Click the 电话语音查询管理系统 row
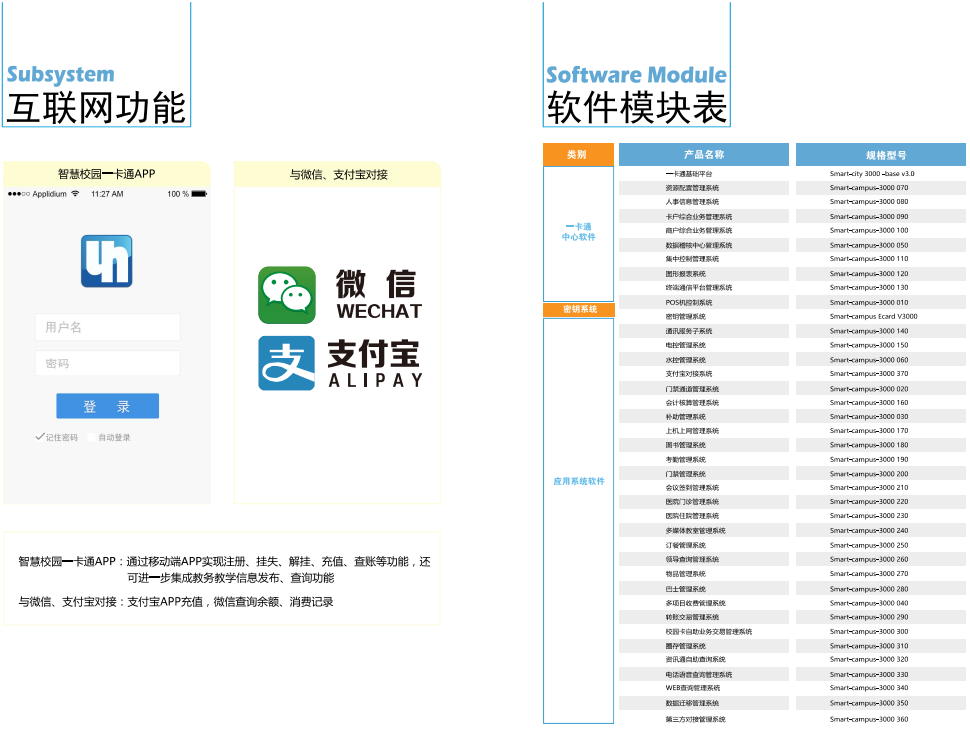Screen dimensions: 970x729 pos(704,675)
